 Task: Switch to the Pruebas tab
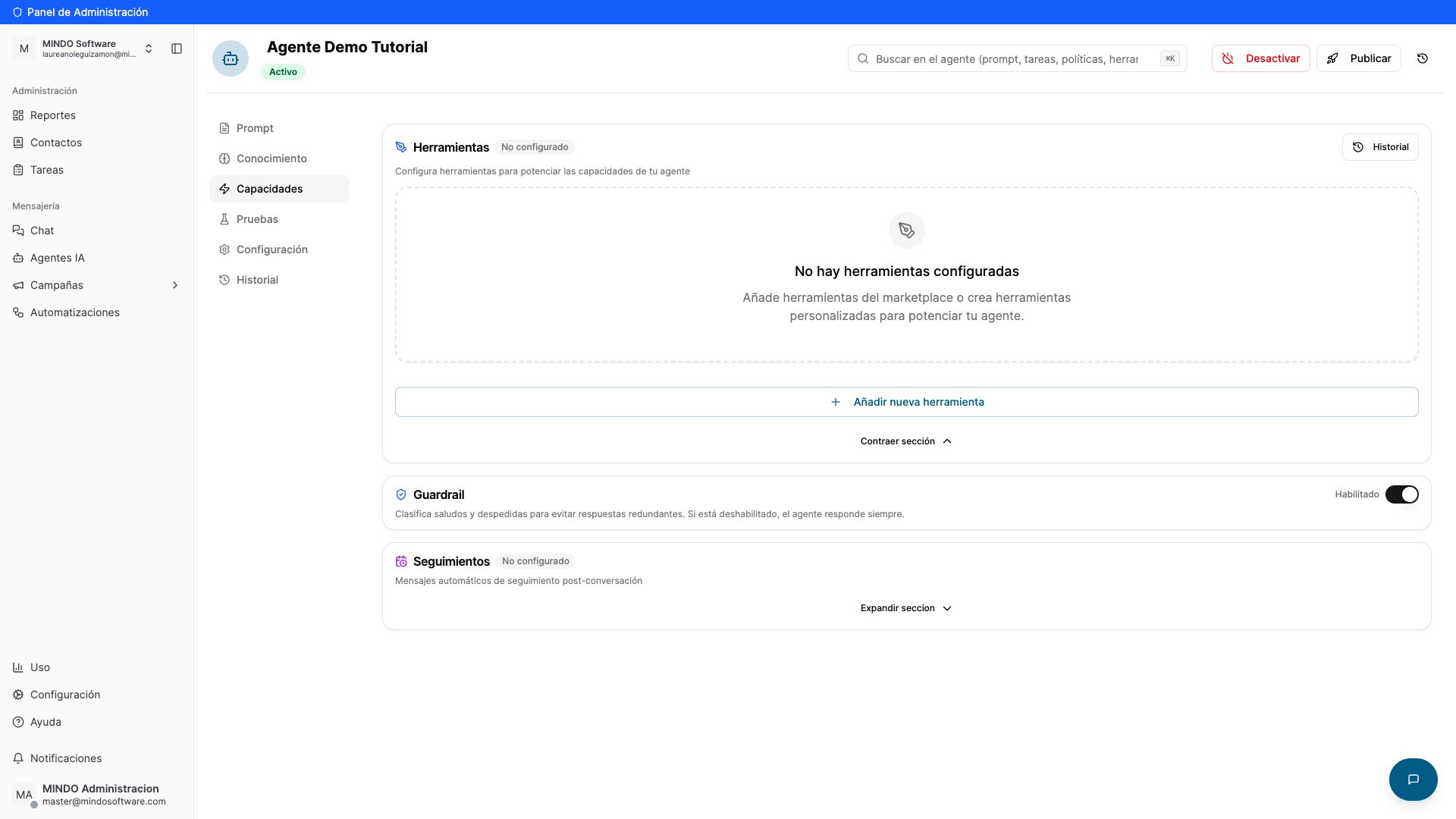click(x=279, y=219)
